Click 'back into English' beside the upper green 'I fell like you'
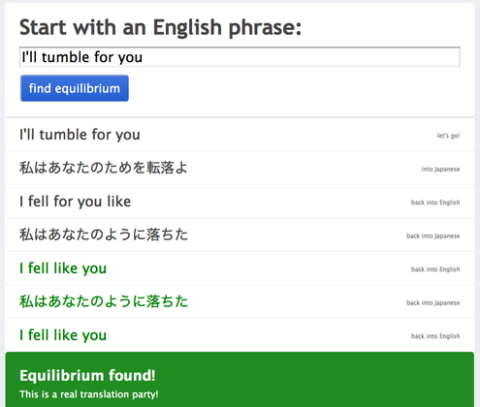Image resolution: width=480 pixels, height=407 pixels. [x=435, y=269]
